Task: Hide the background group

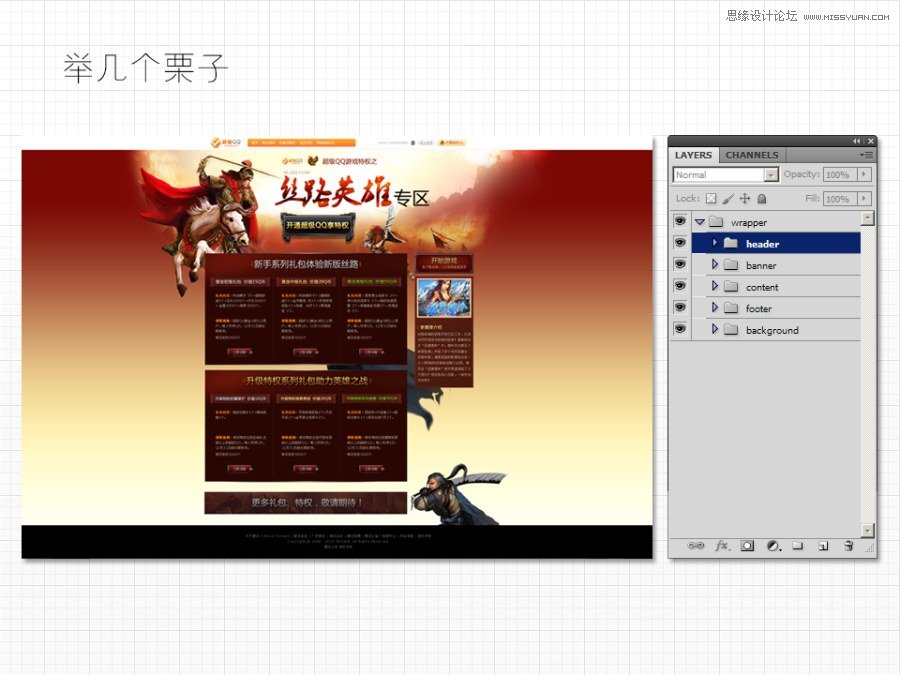Action: [680, 329]
